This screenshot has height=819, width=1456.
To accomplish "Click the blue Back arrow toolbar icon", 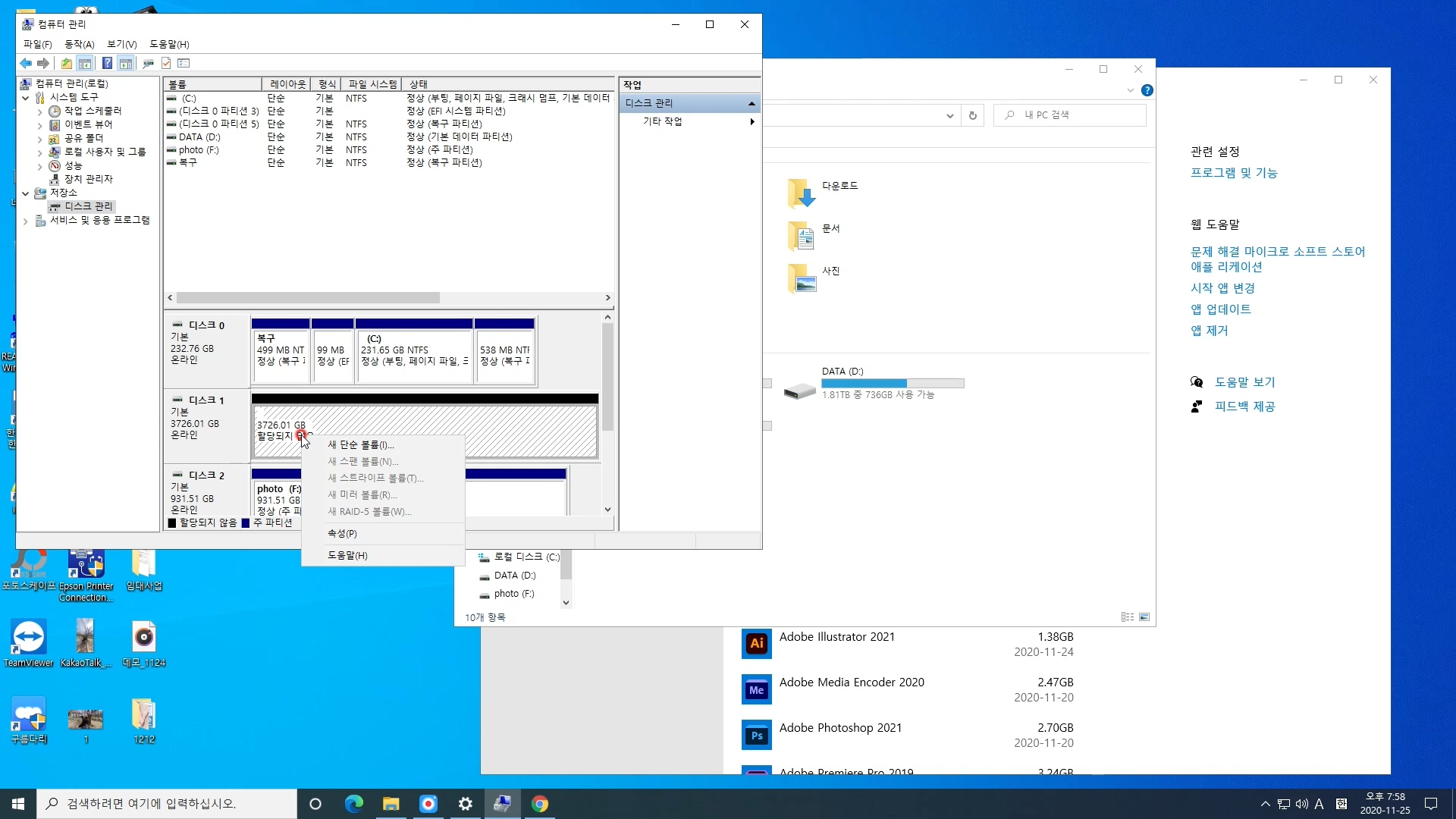I will 26,64.
